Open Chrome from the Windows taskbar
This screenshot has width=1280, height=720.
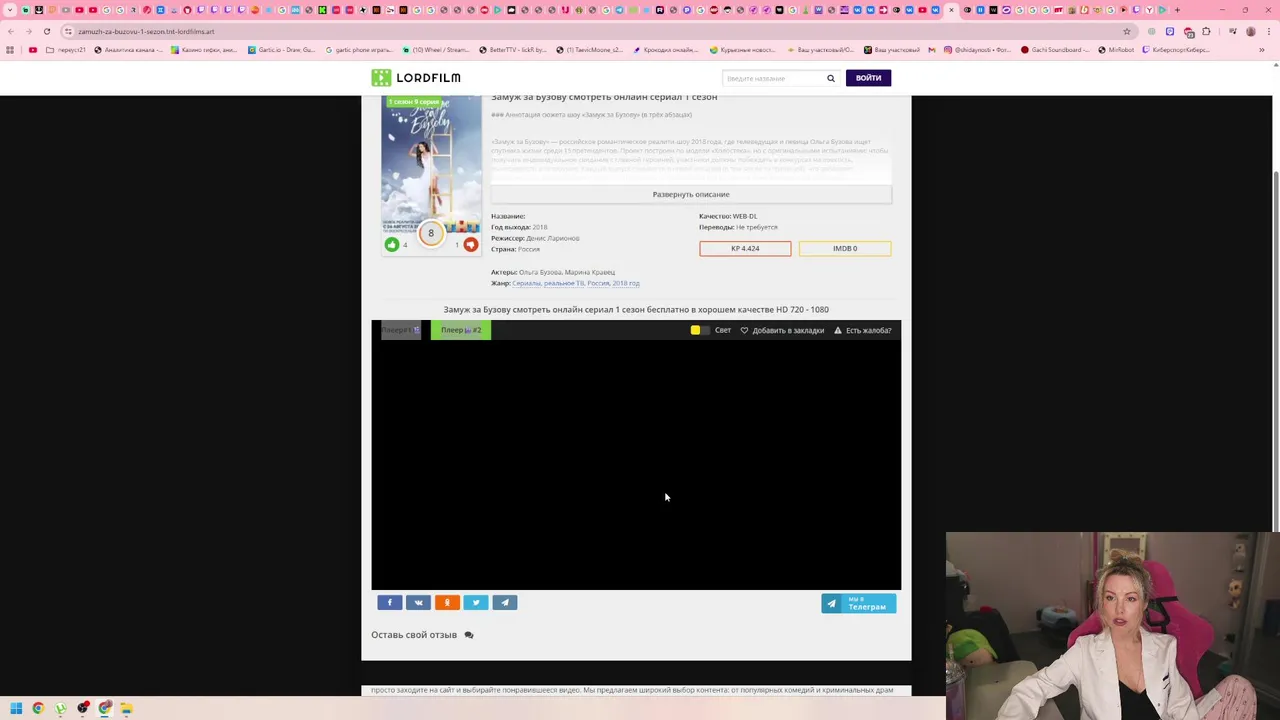click(38, 708)
